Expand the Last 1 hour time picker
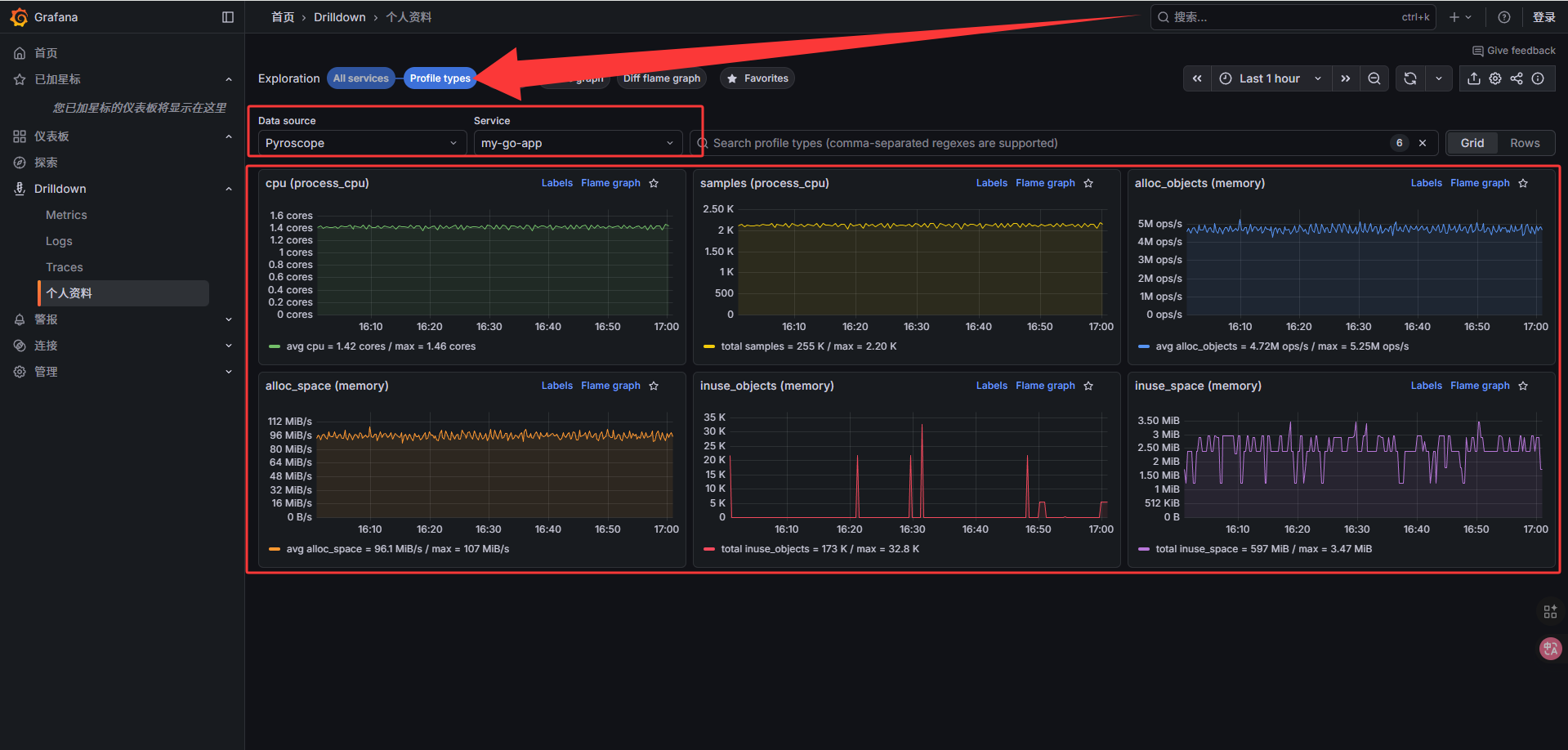The image size is (1568, 750). click(x=1270, y=78)
